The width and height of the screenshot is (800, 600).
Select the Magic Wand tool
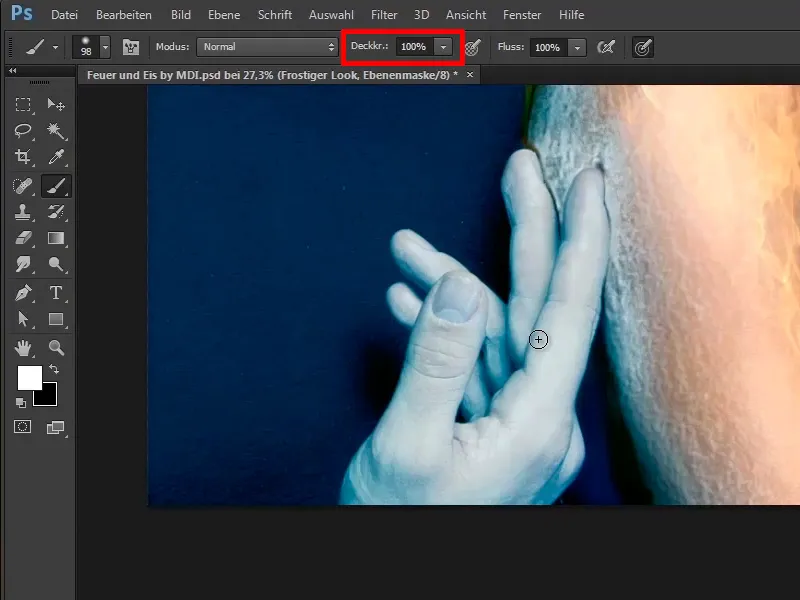[x=56, y=131]
